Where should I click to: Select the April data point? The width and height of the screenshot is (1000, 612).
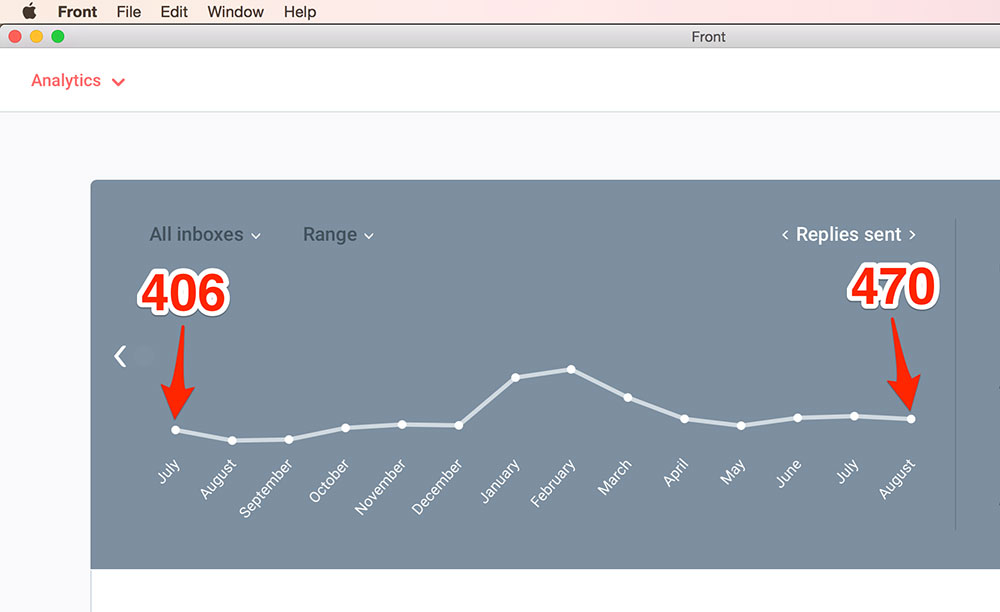click(684, 419)
